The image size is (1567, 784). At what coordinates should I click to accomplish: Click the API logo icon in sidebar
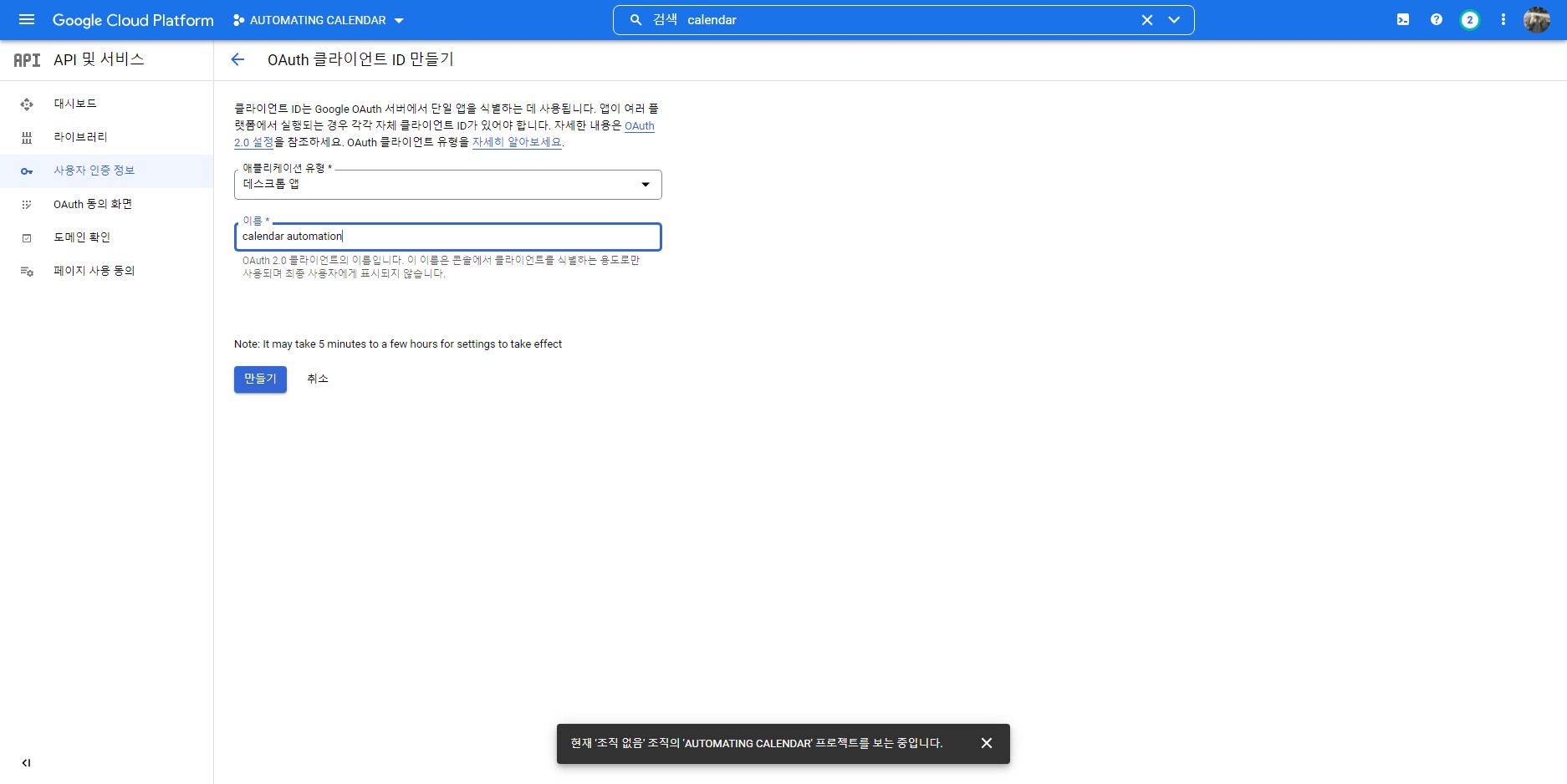pos(27,60)
